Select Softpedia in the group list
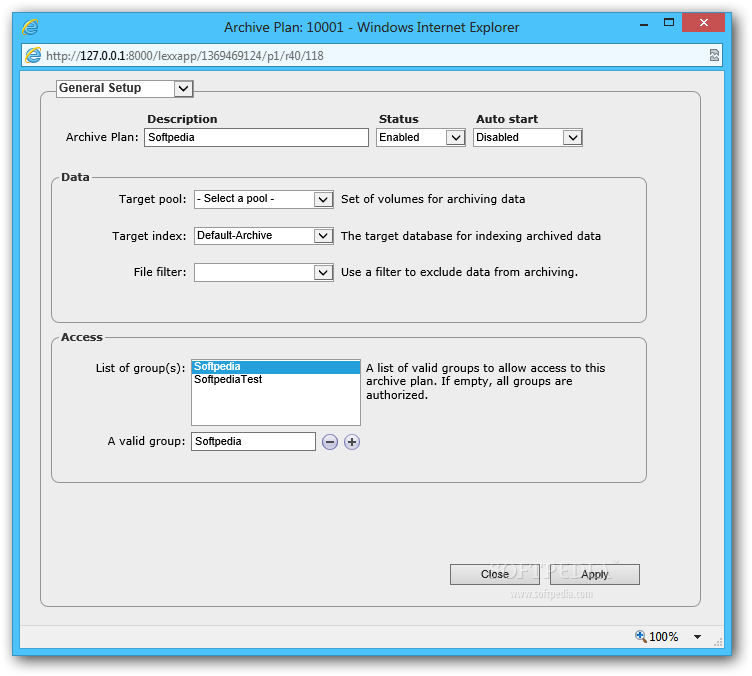752x676 pixels. [x=276, y=367]
